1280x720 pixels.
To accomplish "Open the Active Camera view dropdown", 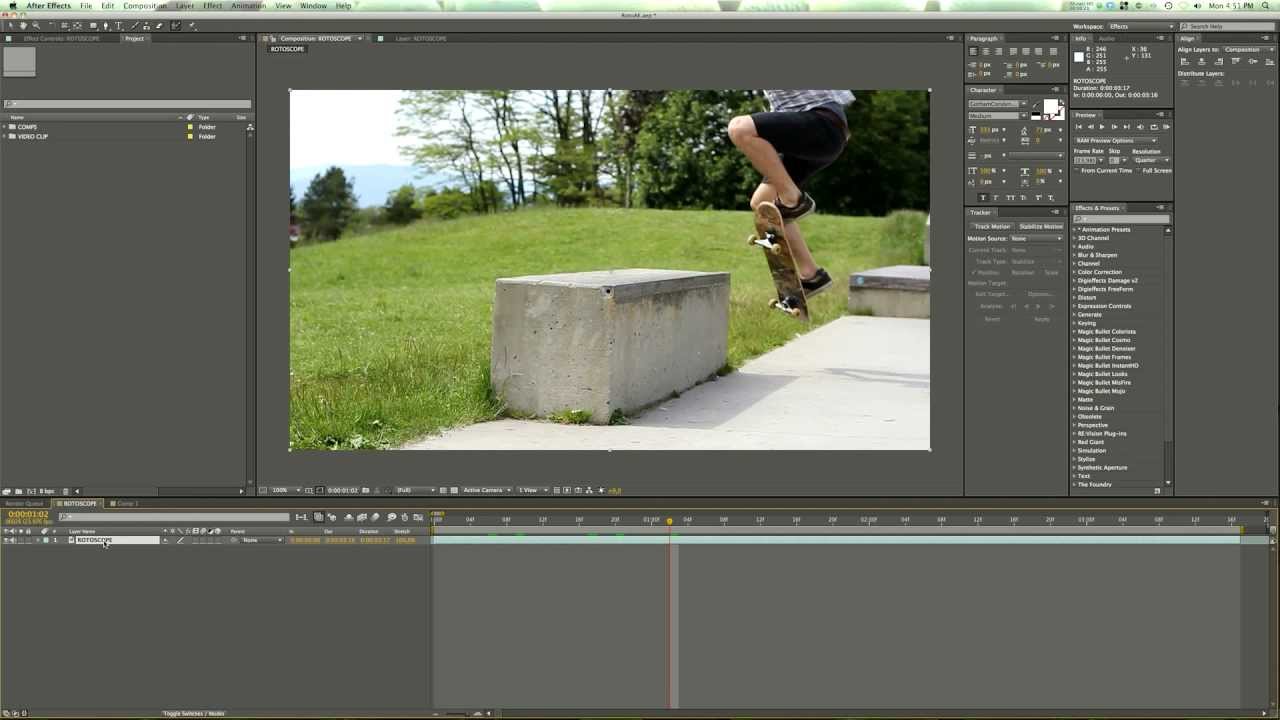I will click(x=487, y=490).
